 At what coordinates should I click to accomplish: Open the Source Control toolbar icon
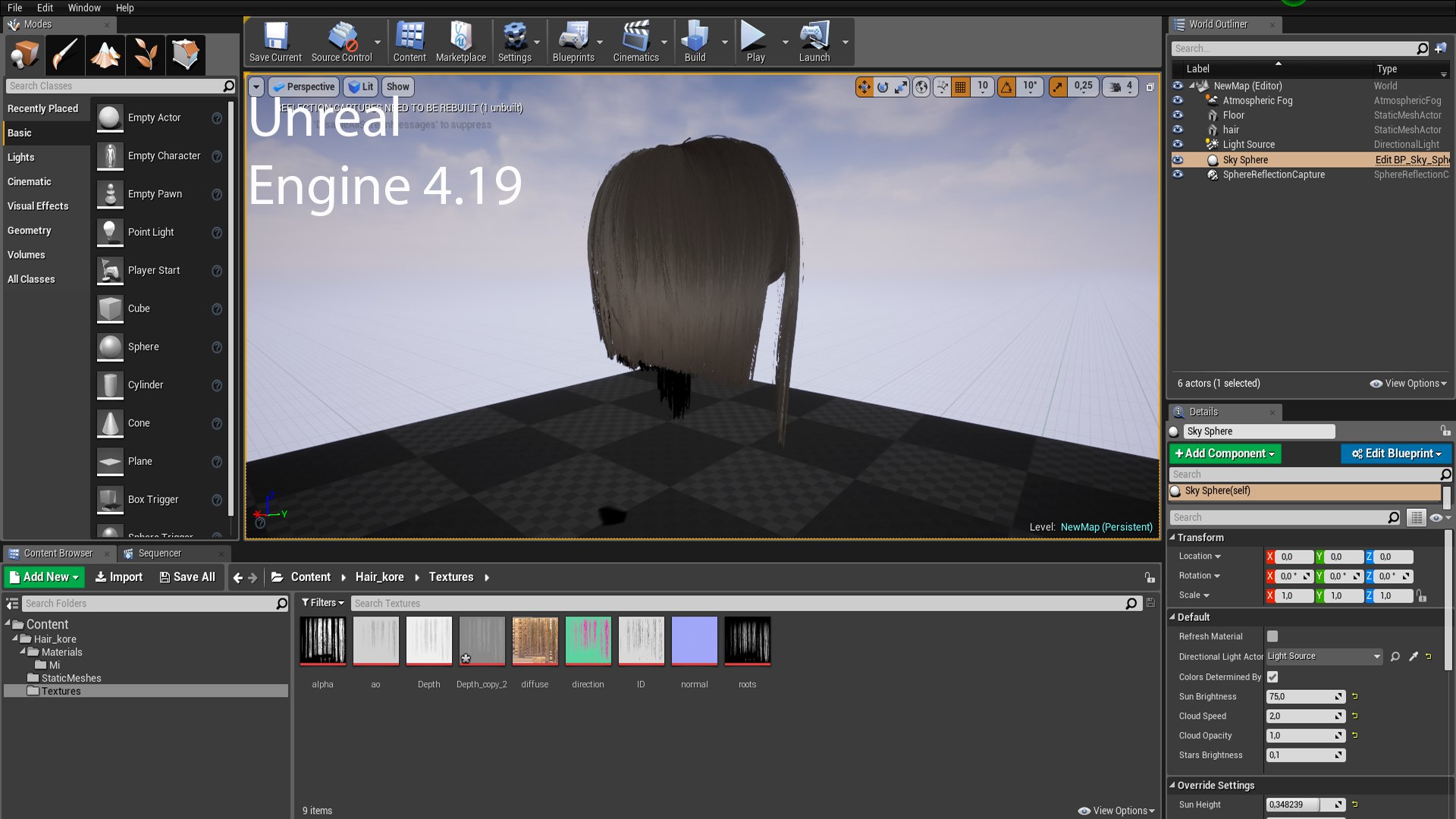click(x=342, y=42)
